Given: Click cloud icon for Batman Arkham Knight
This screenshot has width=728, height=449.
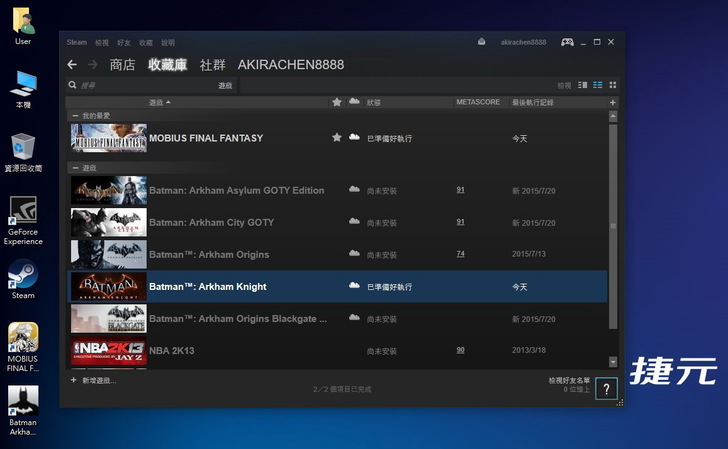Looking at the screenshot, I should 354,286.
